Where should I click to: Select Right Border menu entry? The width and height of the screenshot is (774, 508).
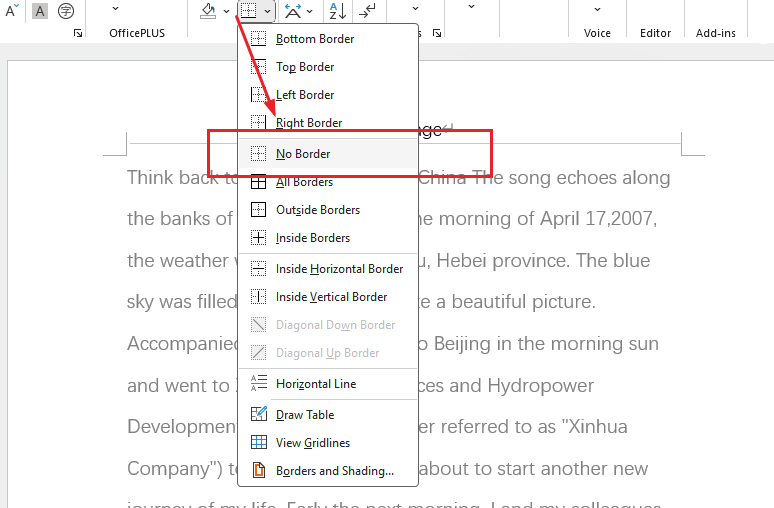click(328, 122)
